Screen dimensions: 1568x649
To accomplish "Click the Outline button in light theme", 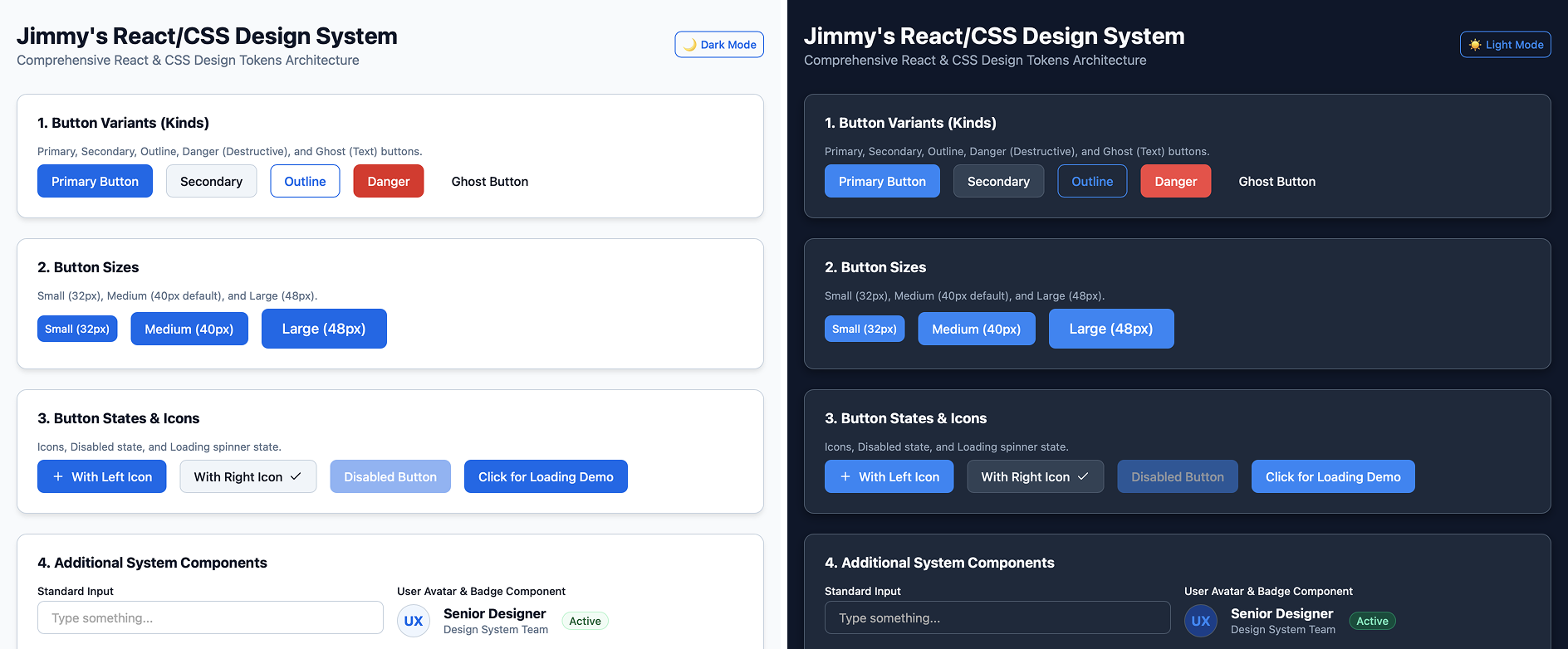I will click(305, 181).
